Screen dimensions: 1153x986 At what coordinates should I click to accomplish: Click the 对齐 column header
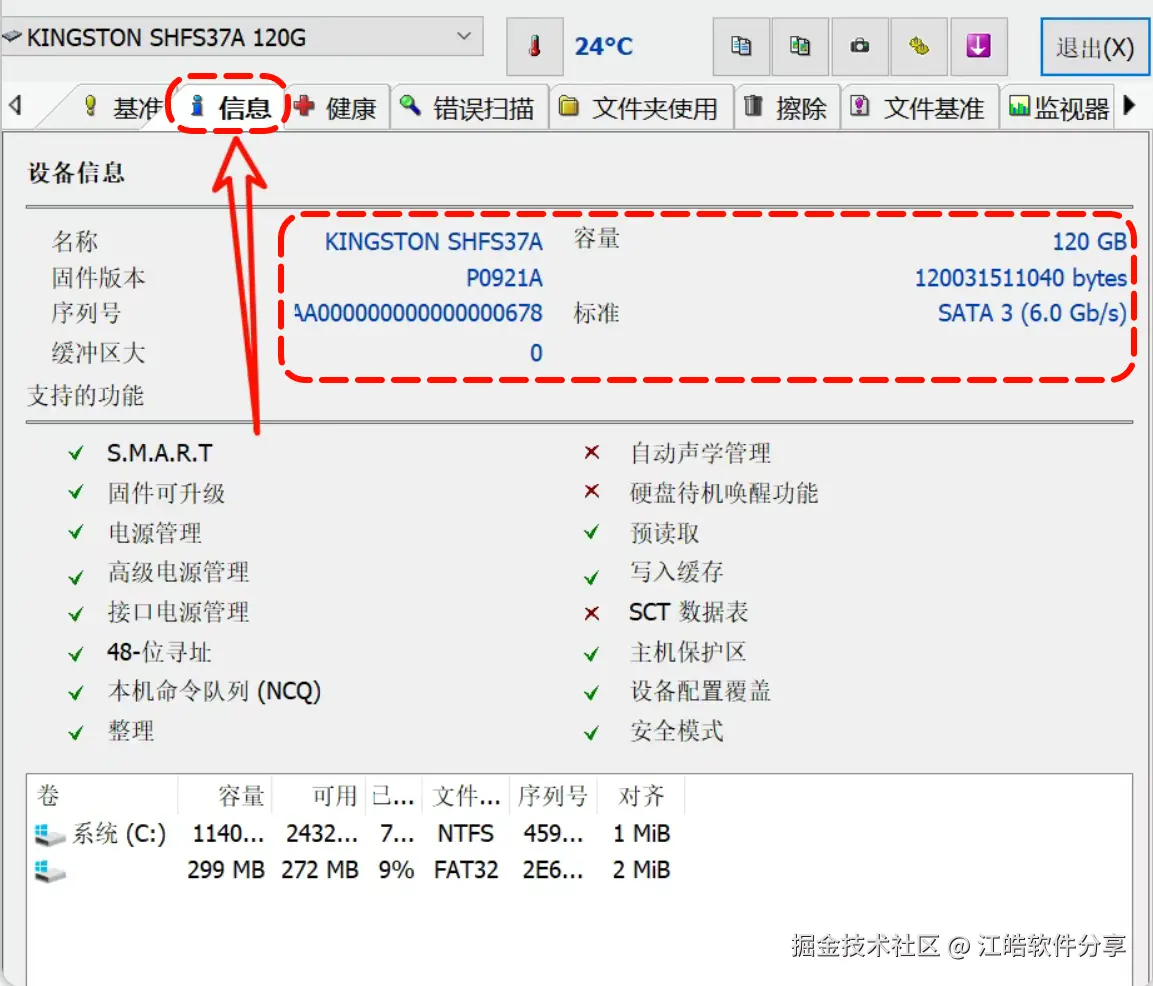point(641,795)
